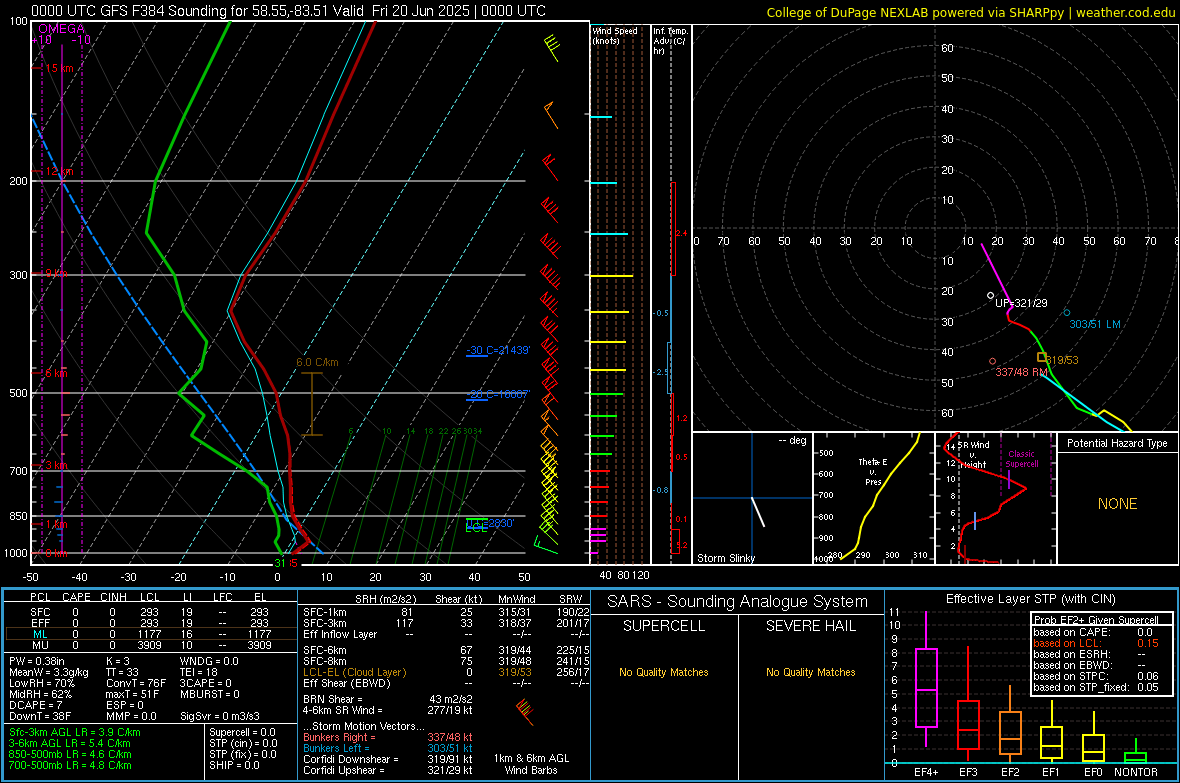Click the 'SEVERE HAIL' SARS column heading
Image resolution: width=1180 pixels, height=783 pixels.
coord(810,626)
